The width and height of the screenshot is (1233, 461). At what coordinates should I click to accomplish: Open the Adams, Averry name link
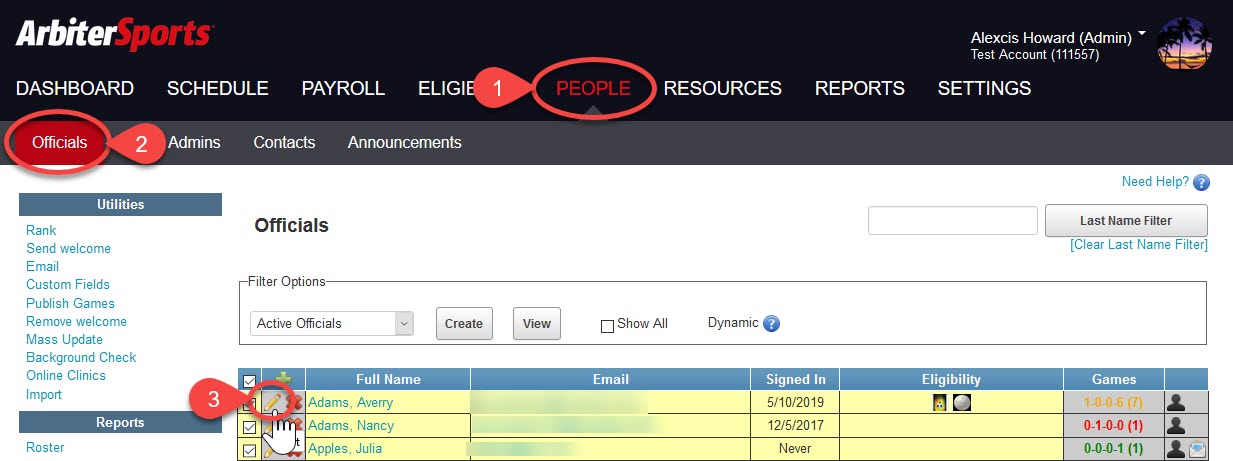coord(350,402)
